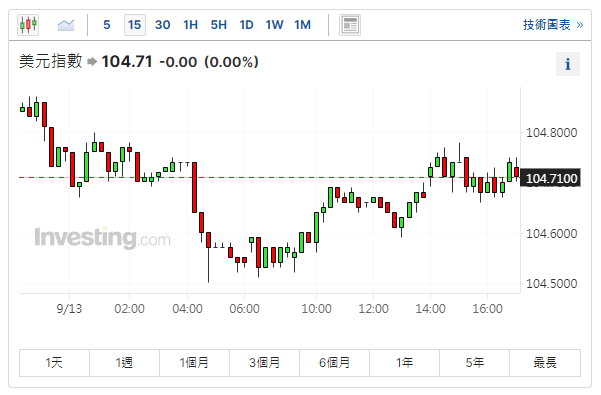Switch to area line chart type
This screenshot has height=395, width=601.
pos(66,25)
